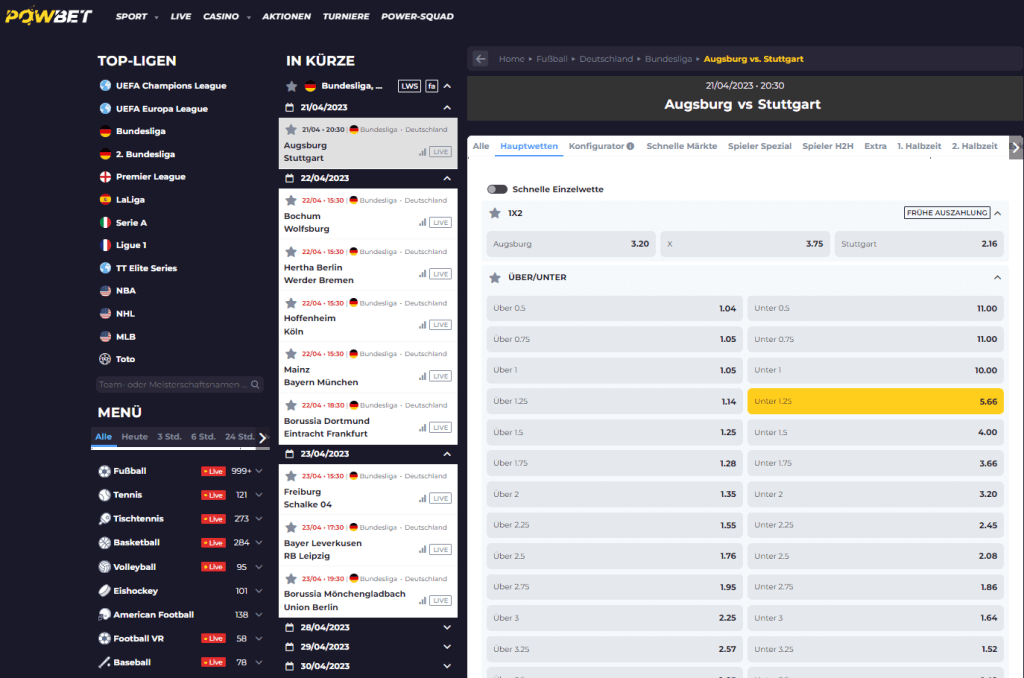This screenshot has width=1024, height=678.
Task: Favorite the ÜBER/UNTER market with its star
Action: pyautogui.click(x=495, y=278)
